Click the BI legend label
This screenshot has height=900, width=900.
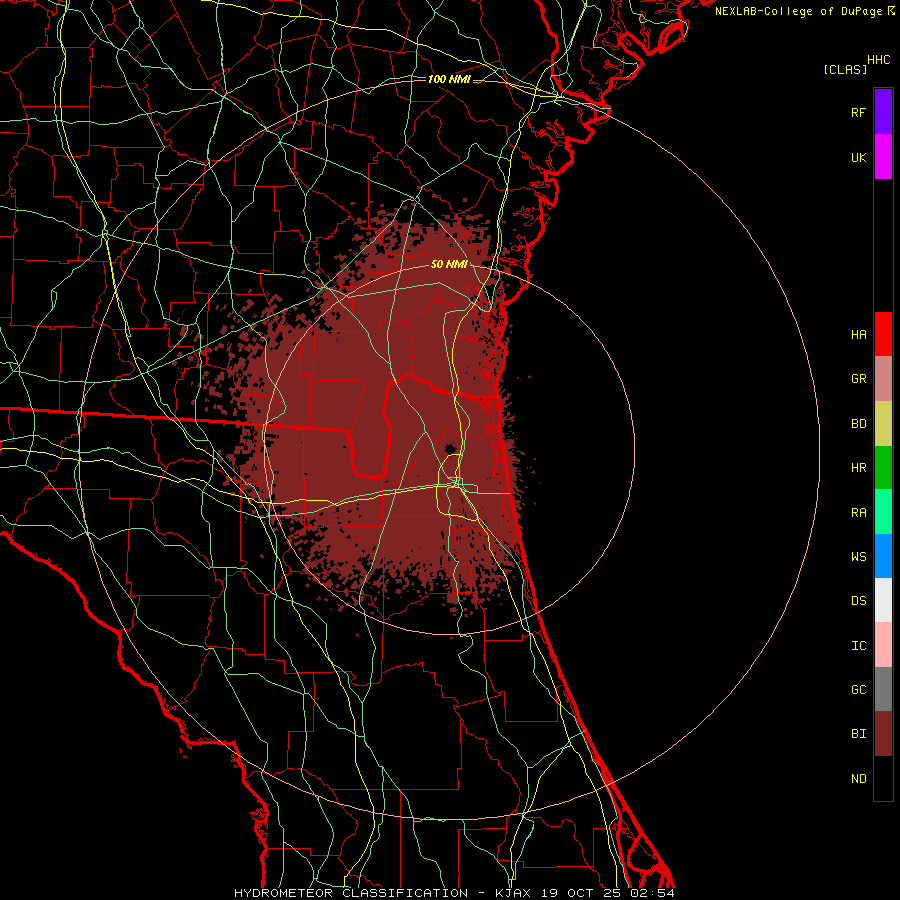coord(858,734)
